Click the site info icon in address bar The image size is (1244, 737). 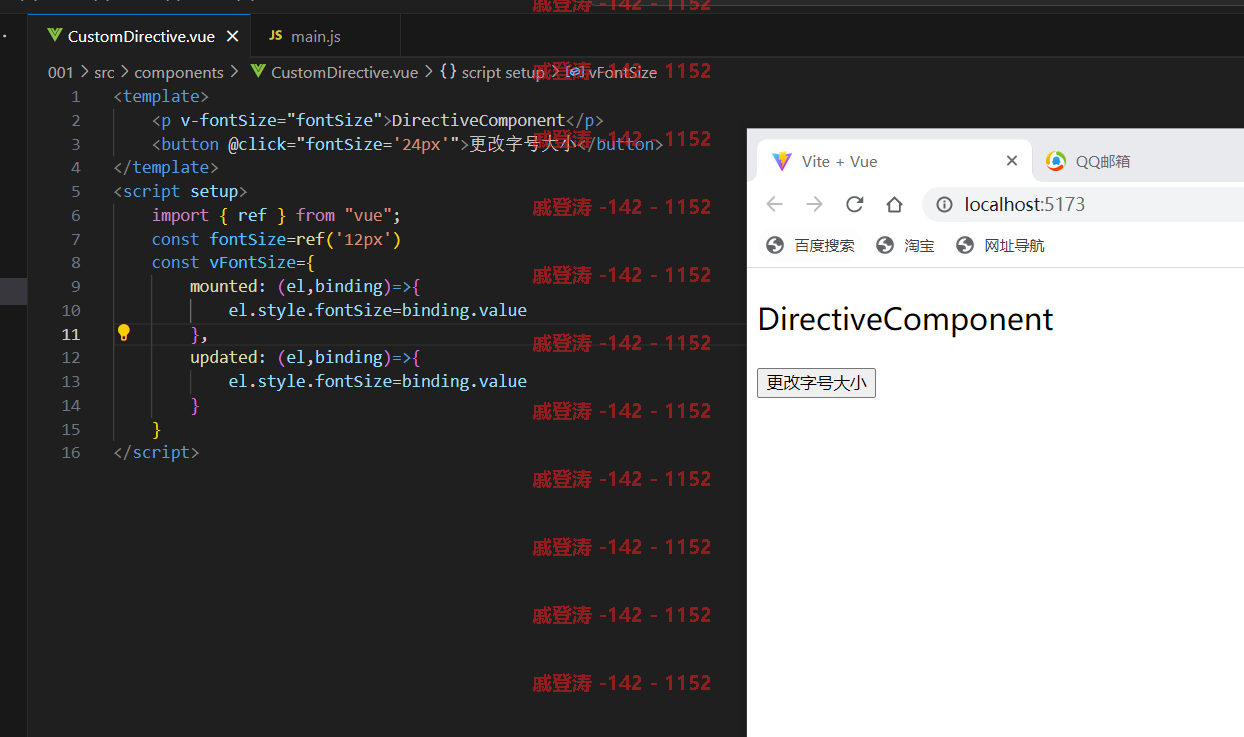click(x=944, y=205)
